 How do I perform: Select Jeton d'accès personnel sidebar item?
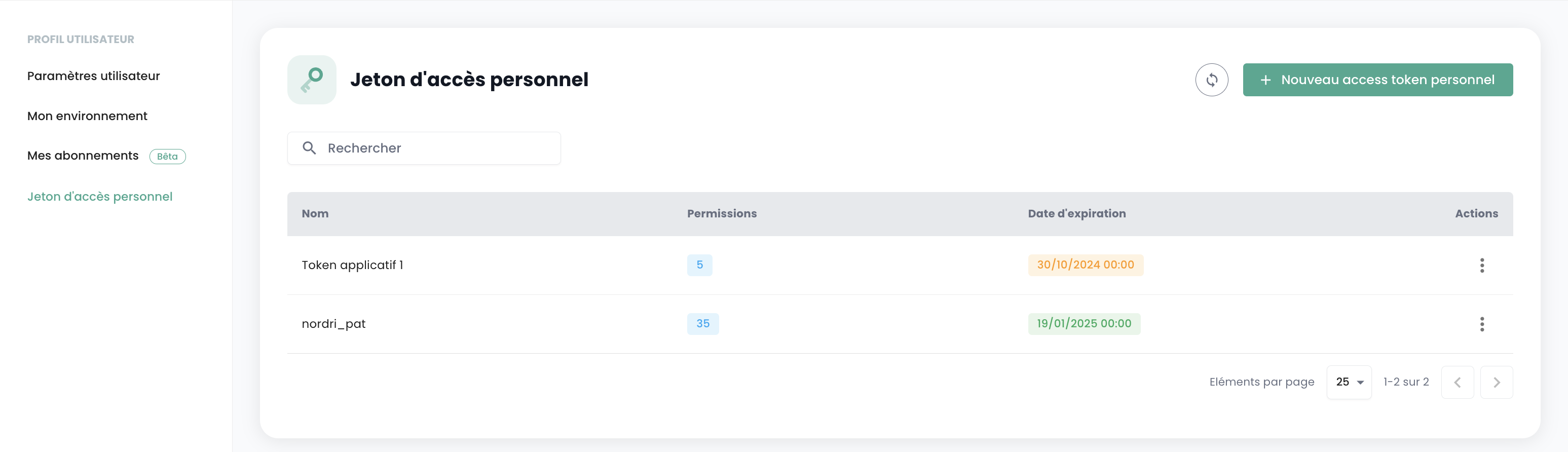click(x=100, y=197)
